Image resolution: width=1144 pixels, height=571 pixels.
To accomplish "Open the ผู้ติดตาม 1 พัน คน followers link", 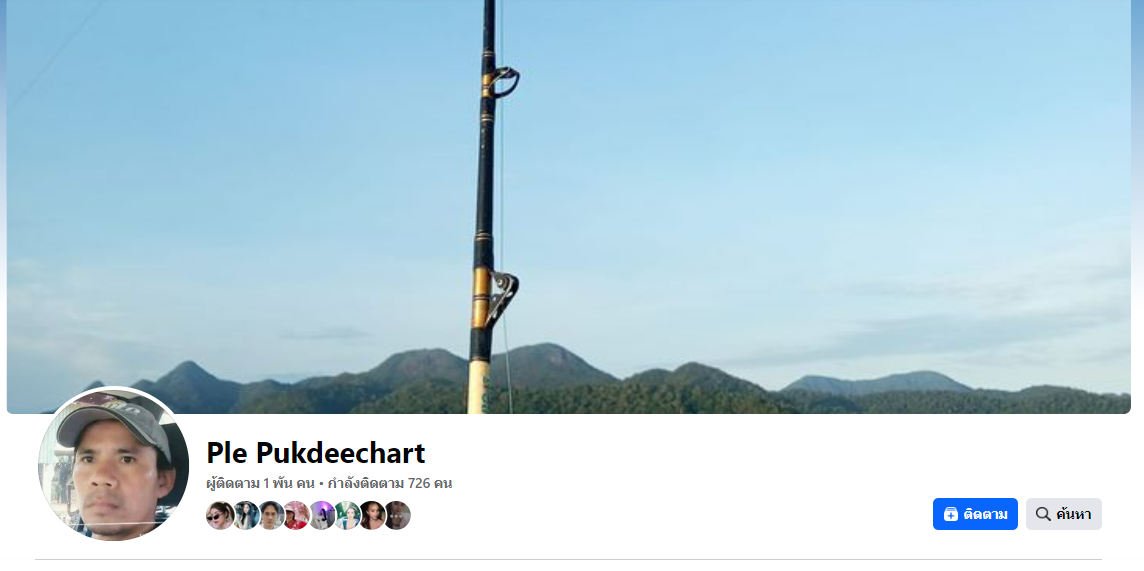I will click(260, 483).
